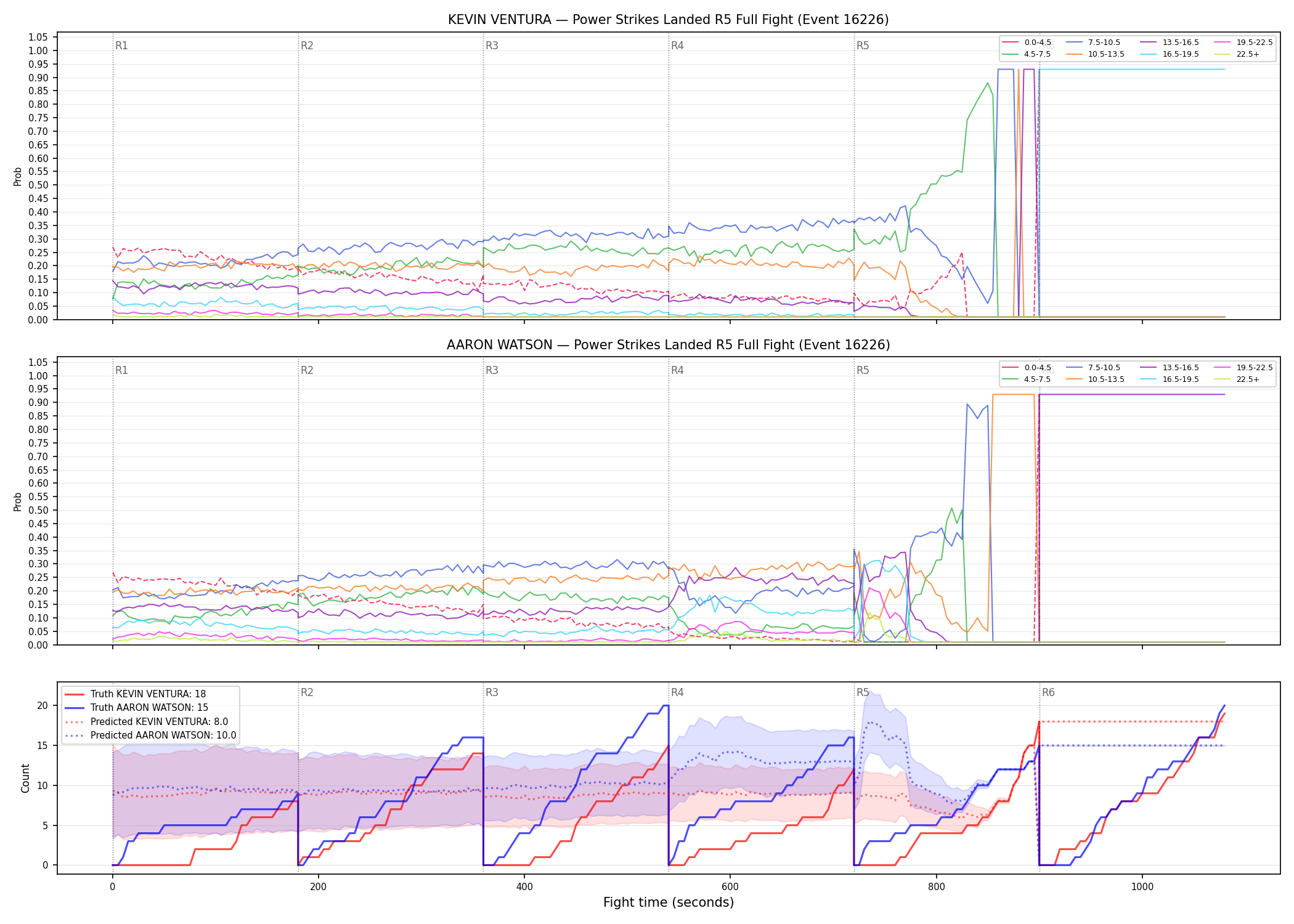Select the 0.0-4.5 legend entry in Ventura chart
The width and height of the screenshot is (1294, 924).
click(x=1027, y=43)
